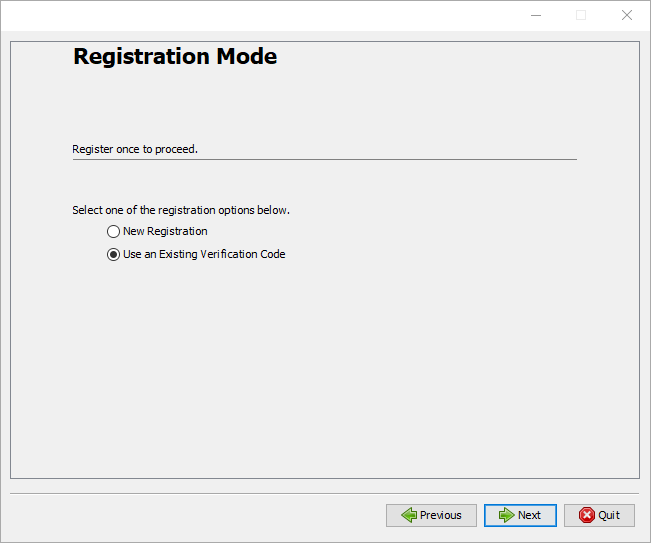Click the green left arrow icon

coord(408,515)
